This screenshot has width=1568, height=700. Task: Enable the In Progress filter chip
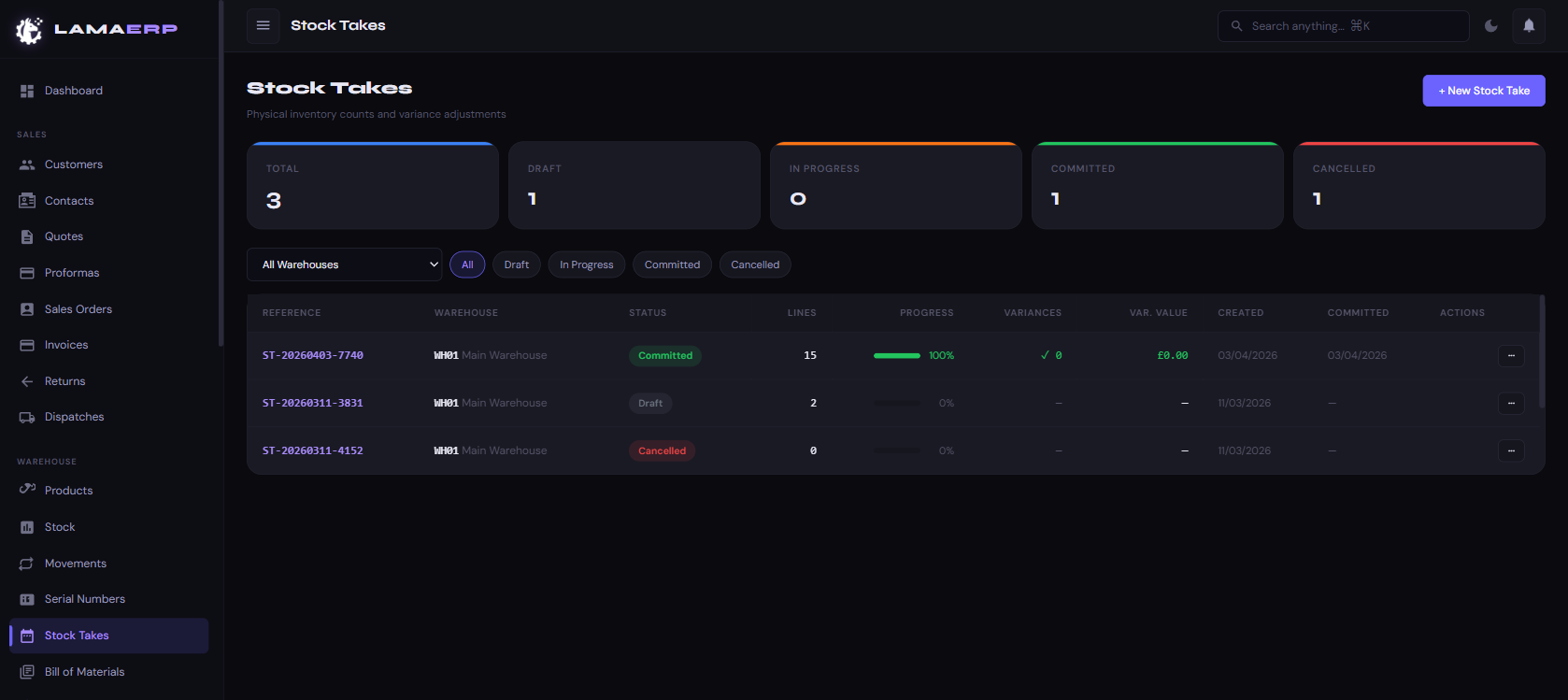point(586,264)
